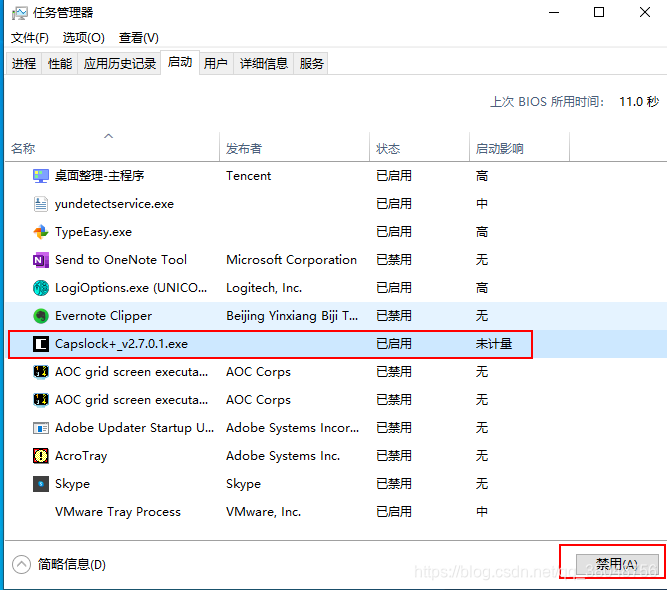Image resolution: width=667 pixels, height=590 pixels.
Task: Close the Task Manager window
Action: click(x=645, y=12)
